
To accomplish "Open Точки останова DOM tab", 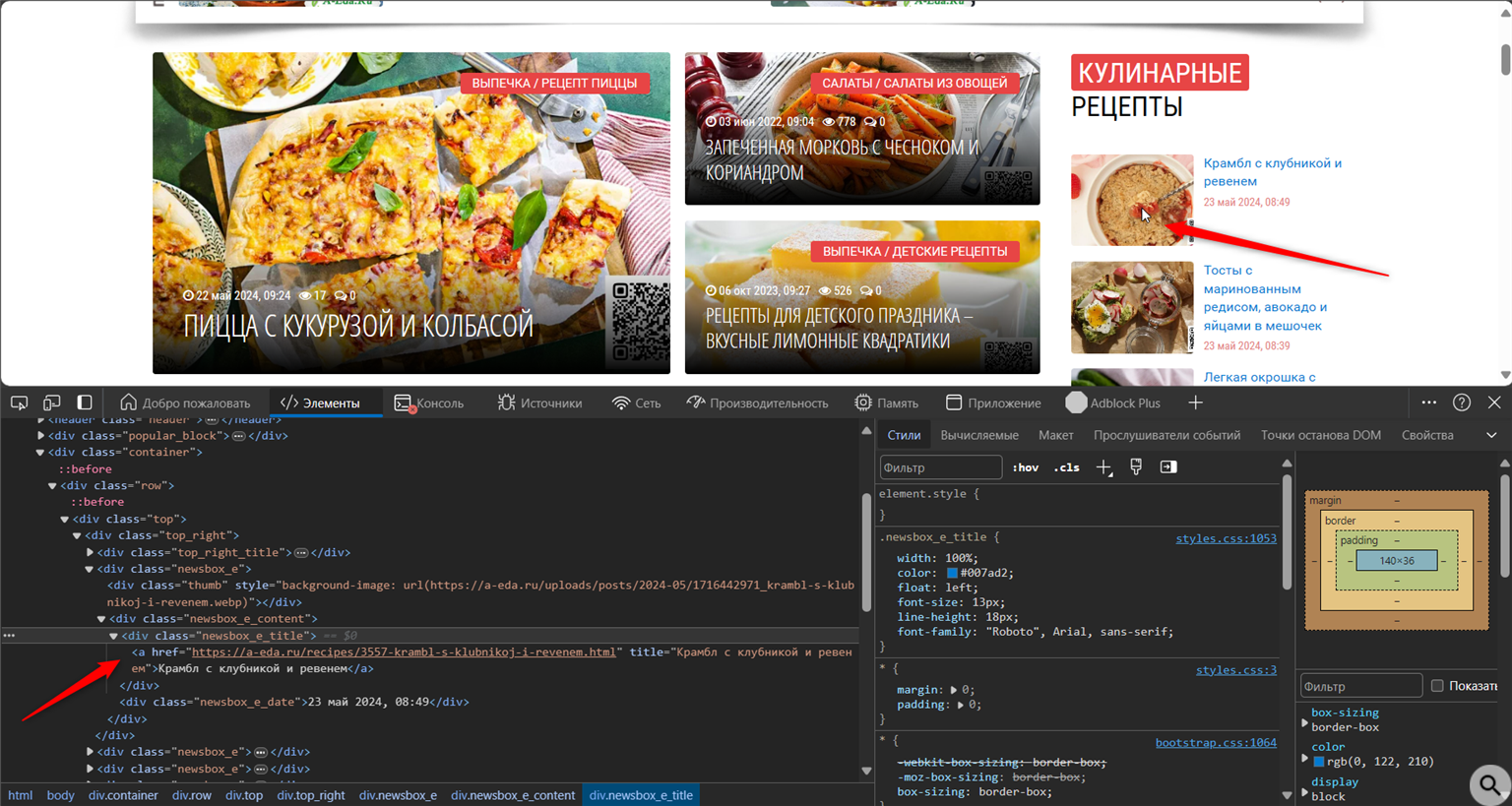I will pyautogui.click(x=1321, y=435).
